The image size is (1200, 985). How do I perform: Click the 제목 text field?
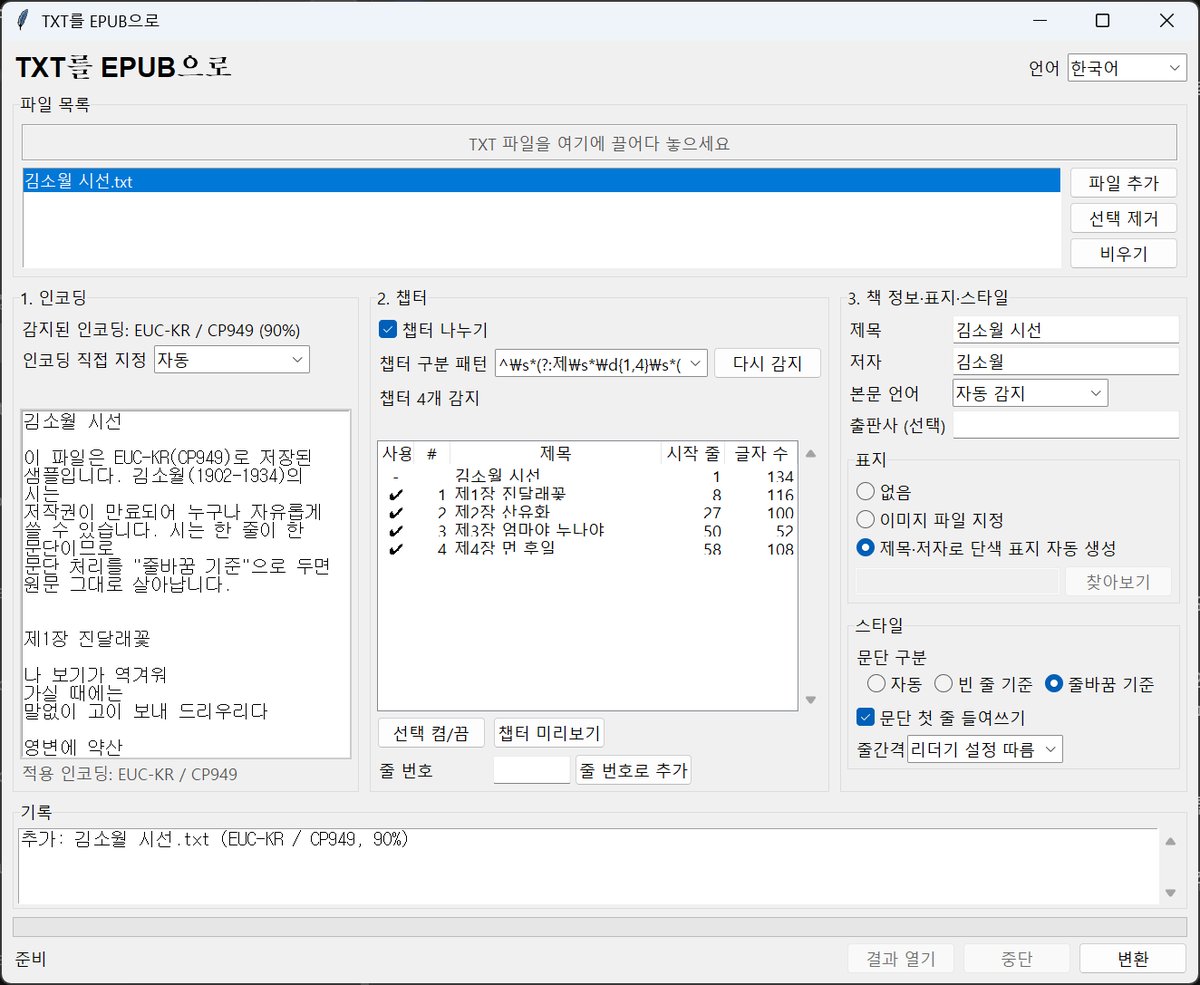[1066, 330]
